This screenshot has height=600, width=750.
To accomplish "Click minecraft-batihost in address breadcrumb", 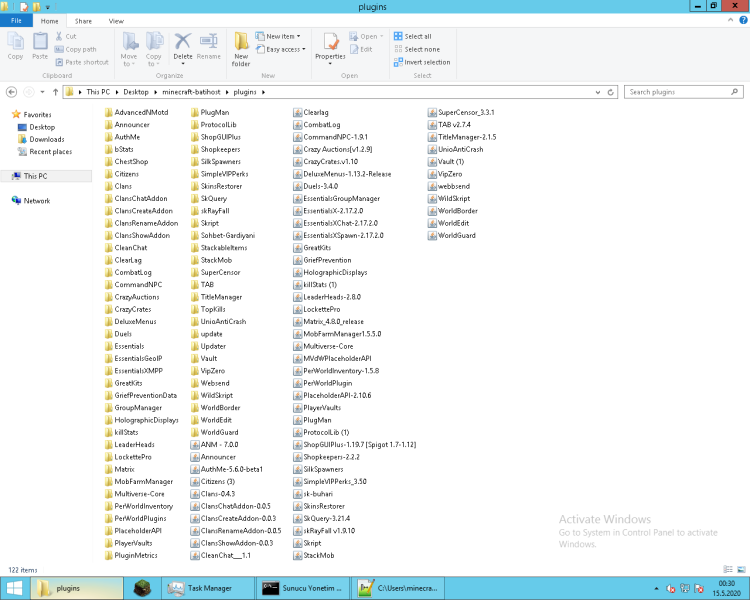I will pyautogui.click(x=191, y=92).
